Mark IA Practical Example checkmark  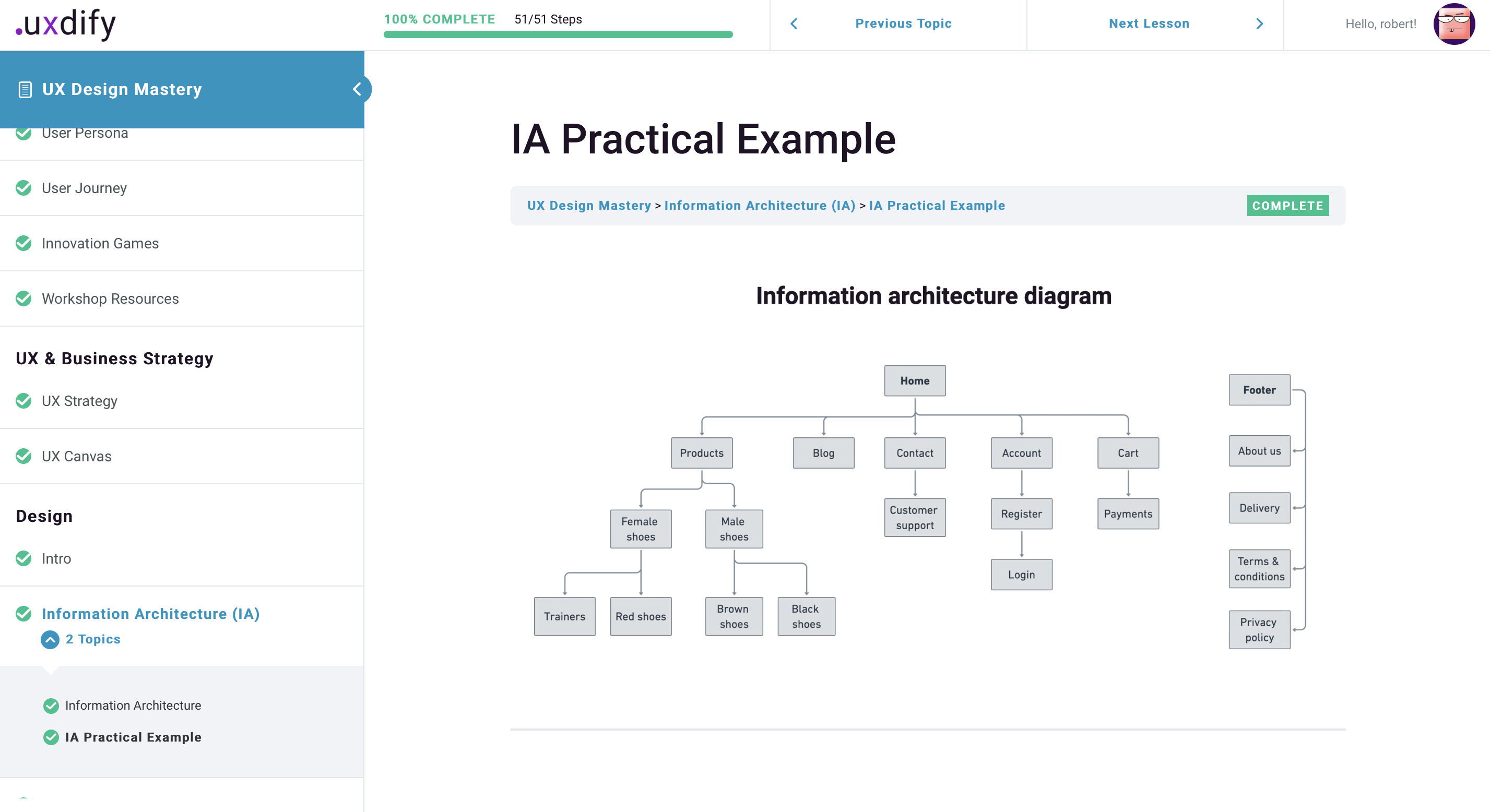pyautogui.click(x=51, y=737)
